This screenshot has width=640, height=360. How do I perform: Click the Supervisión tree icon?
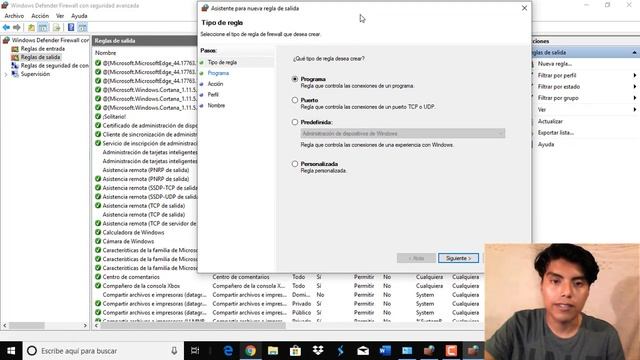pyautogui.click(x=15, y=74)
